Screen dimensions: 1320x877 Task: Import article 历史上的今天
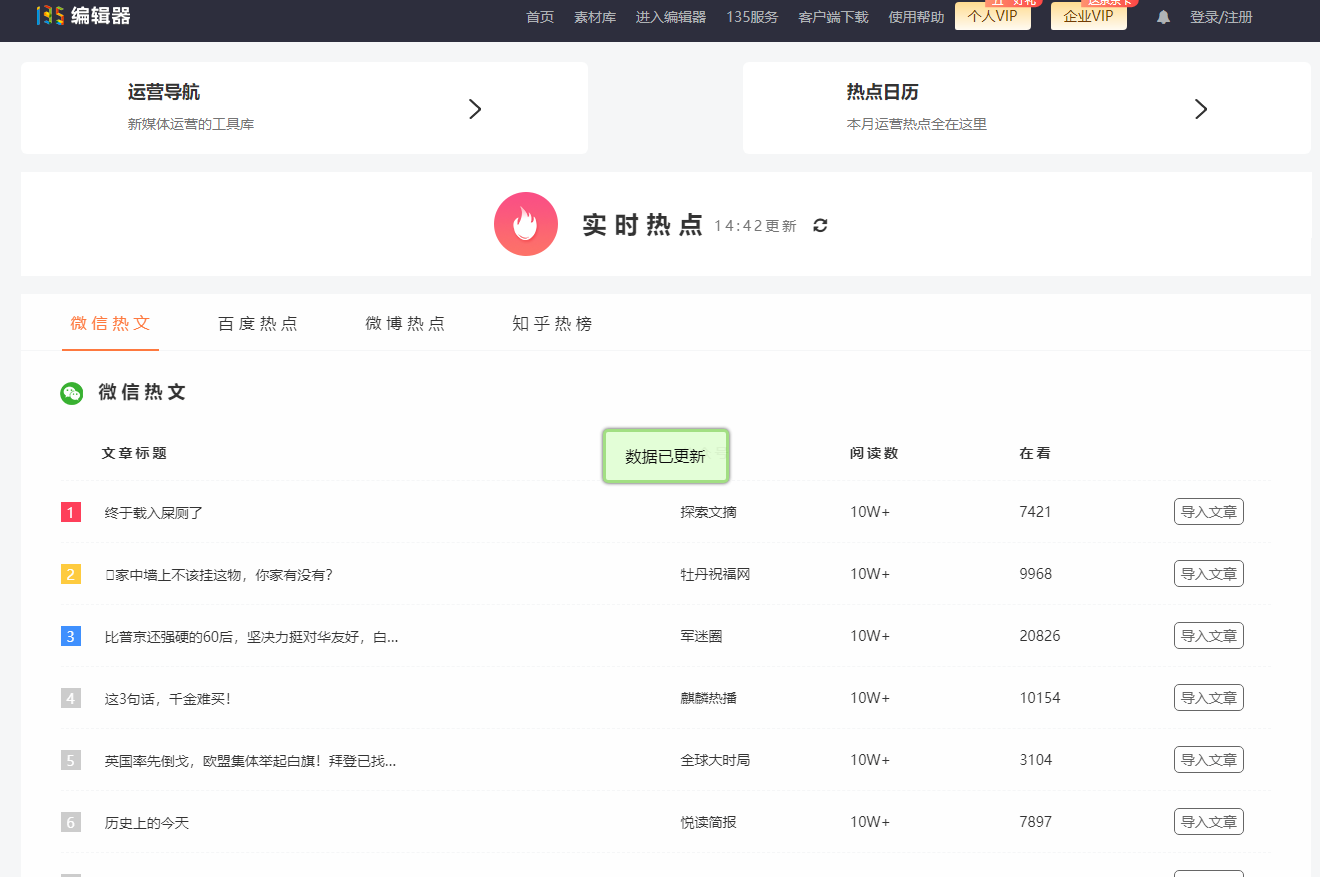pyautogui.click(x=1209, y=822)
